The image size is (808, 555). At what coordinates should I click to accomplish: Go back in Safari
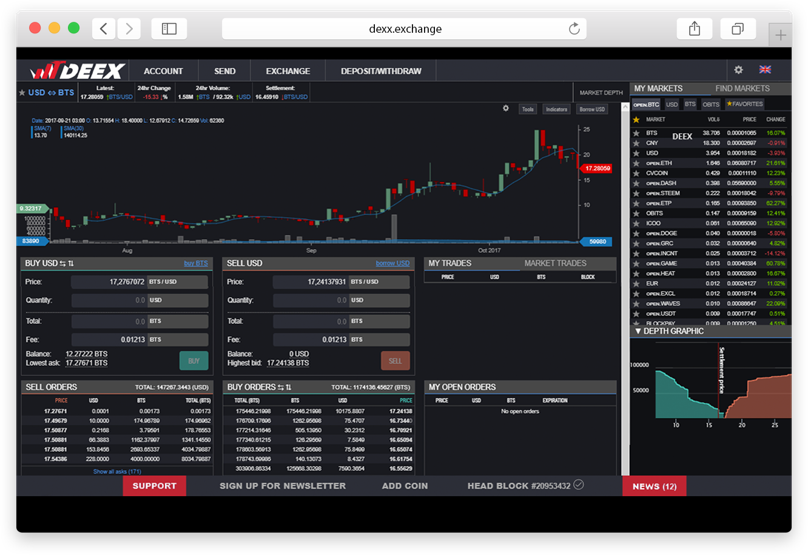[x=104, y=29]
